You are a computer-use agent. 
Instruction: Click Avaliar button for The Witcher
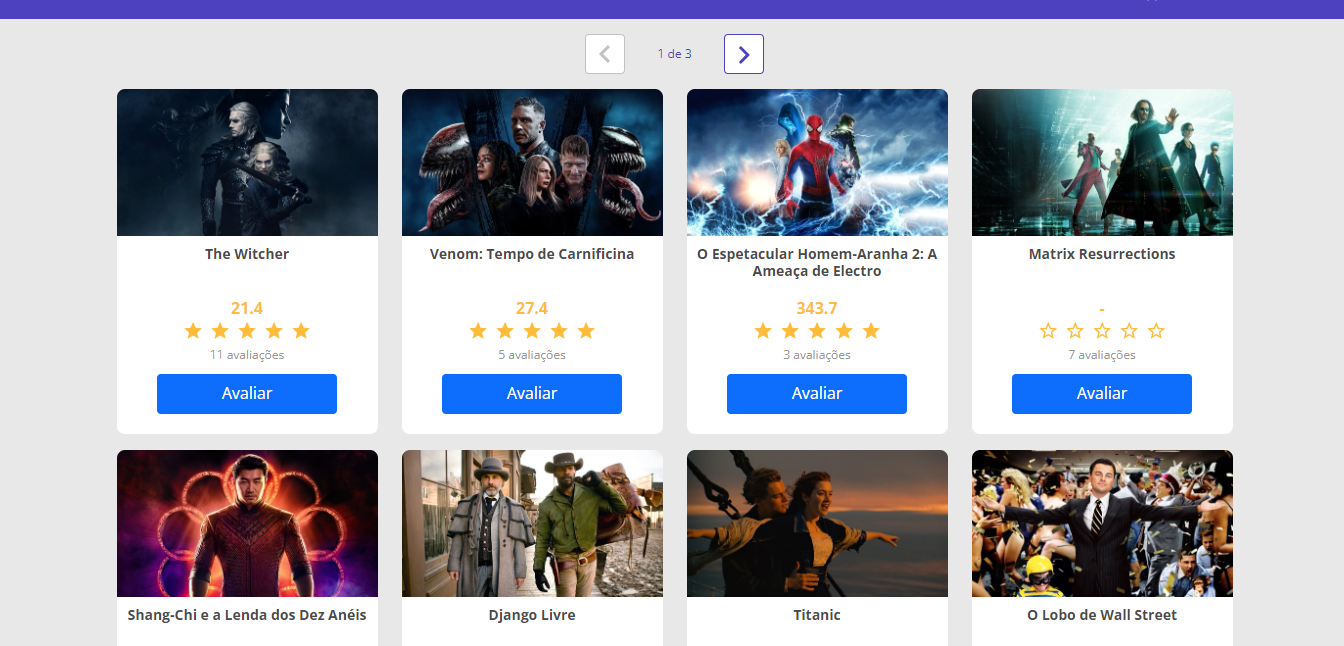point(247,394)
